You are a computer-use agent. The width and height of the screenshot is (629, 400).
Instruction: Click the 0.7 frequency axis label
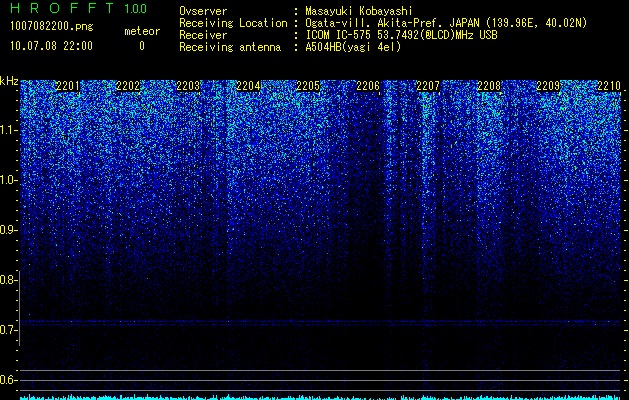coord(7,330)
